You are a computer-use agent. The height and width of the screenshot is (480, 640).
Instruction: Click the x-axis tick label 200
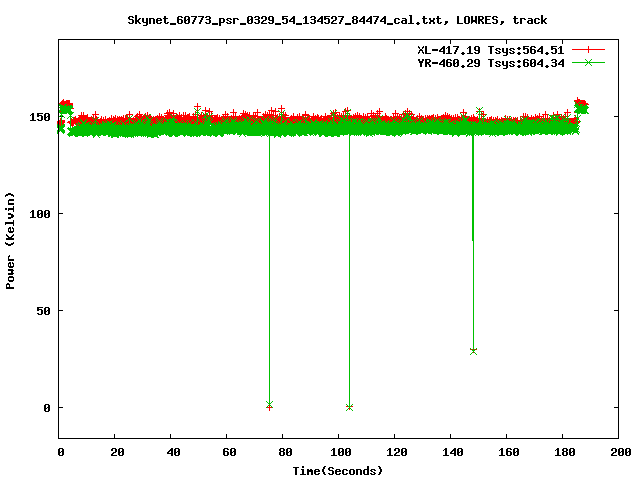pos(621,452)
